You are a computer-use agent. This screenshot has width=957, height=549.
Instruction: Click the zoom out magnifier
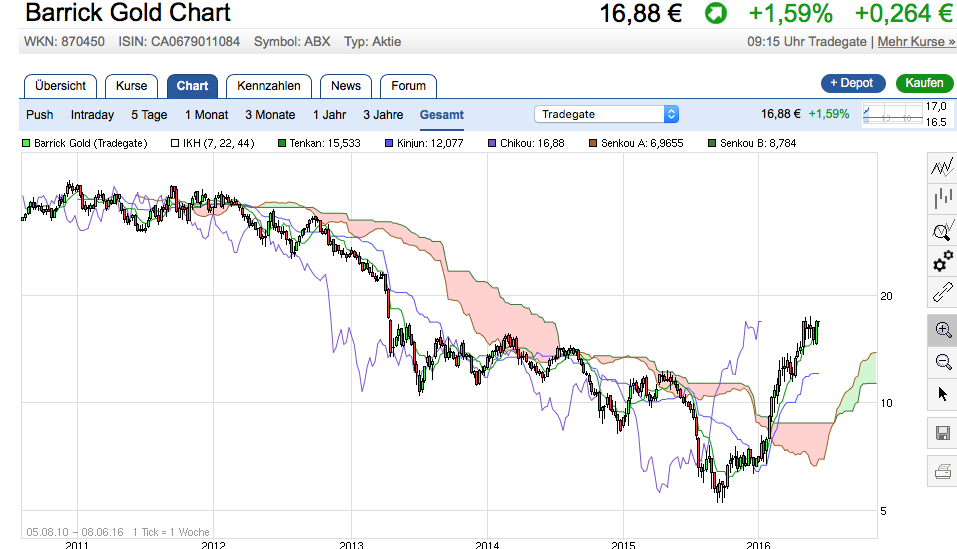941,361
